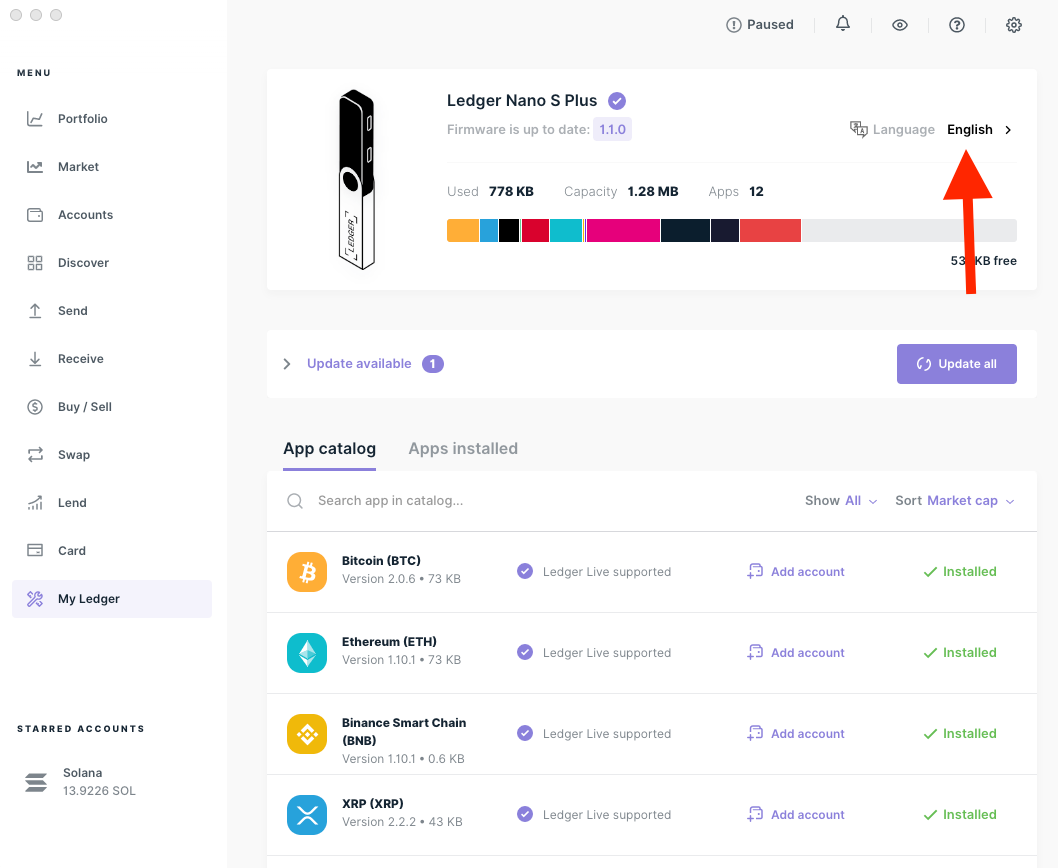Open the Bitcoin (BTC) app icon

pos(307,571)
